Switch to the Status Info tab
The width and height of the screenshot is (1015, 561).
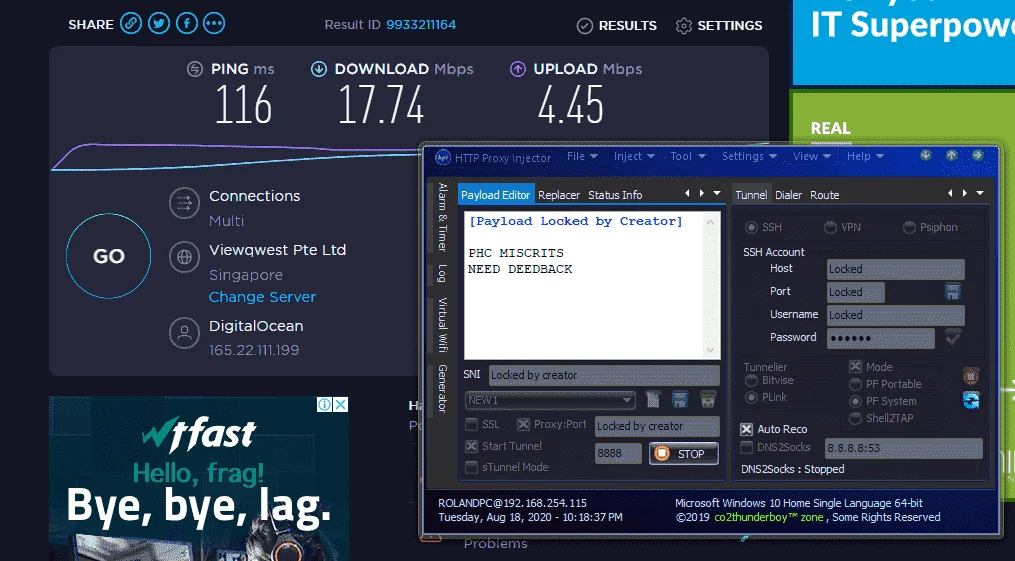coord(615,195)
